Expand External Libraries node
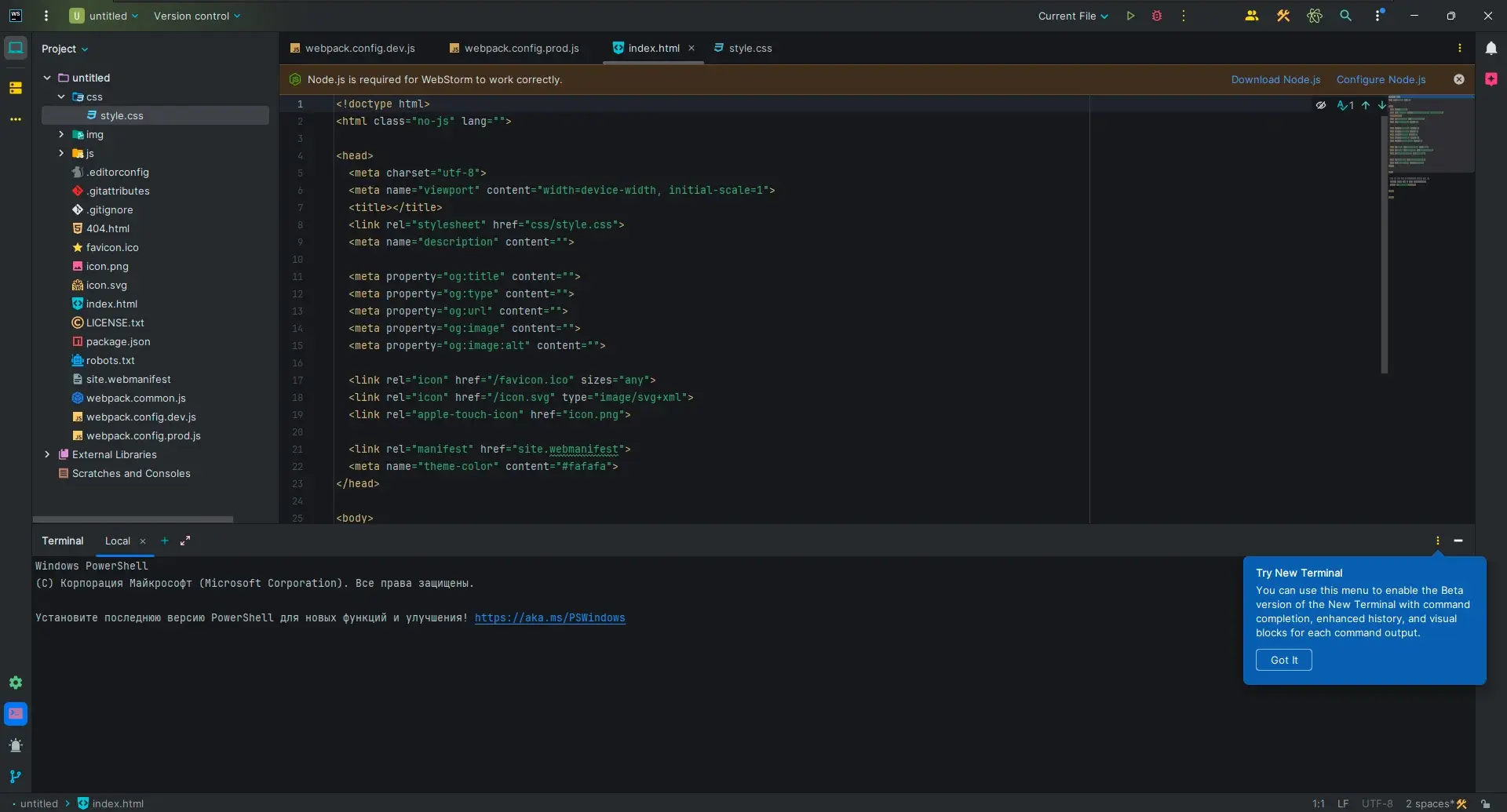Viewport: 1507px width, 812px height. 47,455
